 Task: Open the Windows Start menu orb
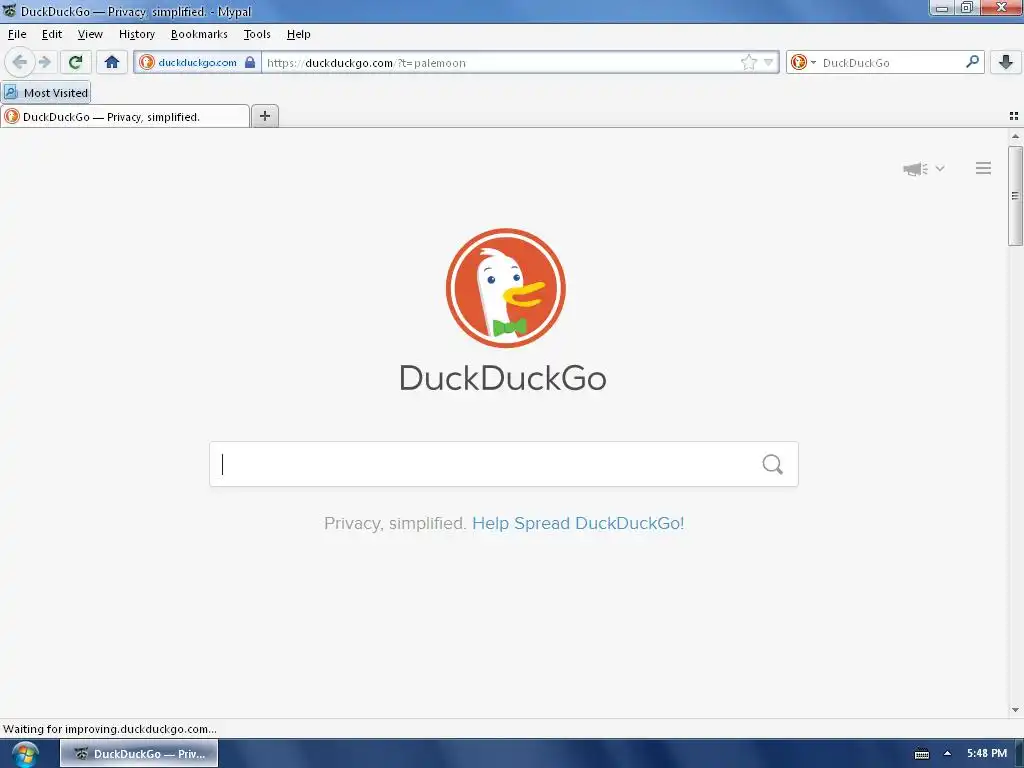(25, 754)
